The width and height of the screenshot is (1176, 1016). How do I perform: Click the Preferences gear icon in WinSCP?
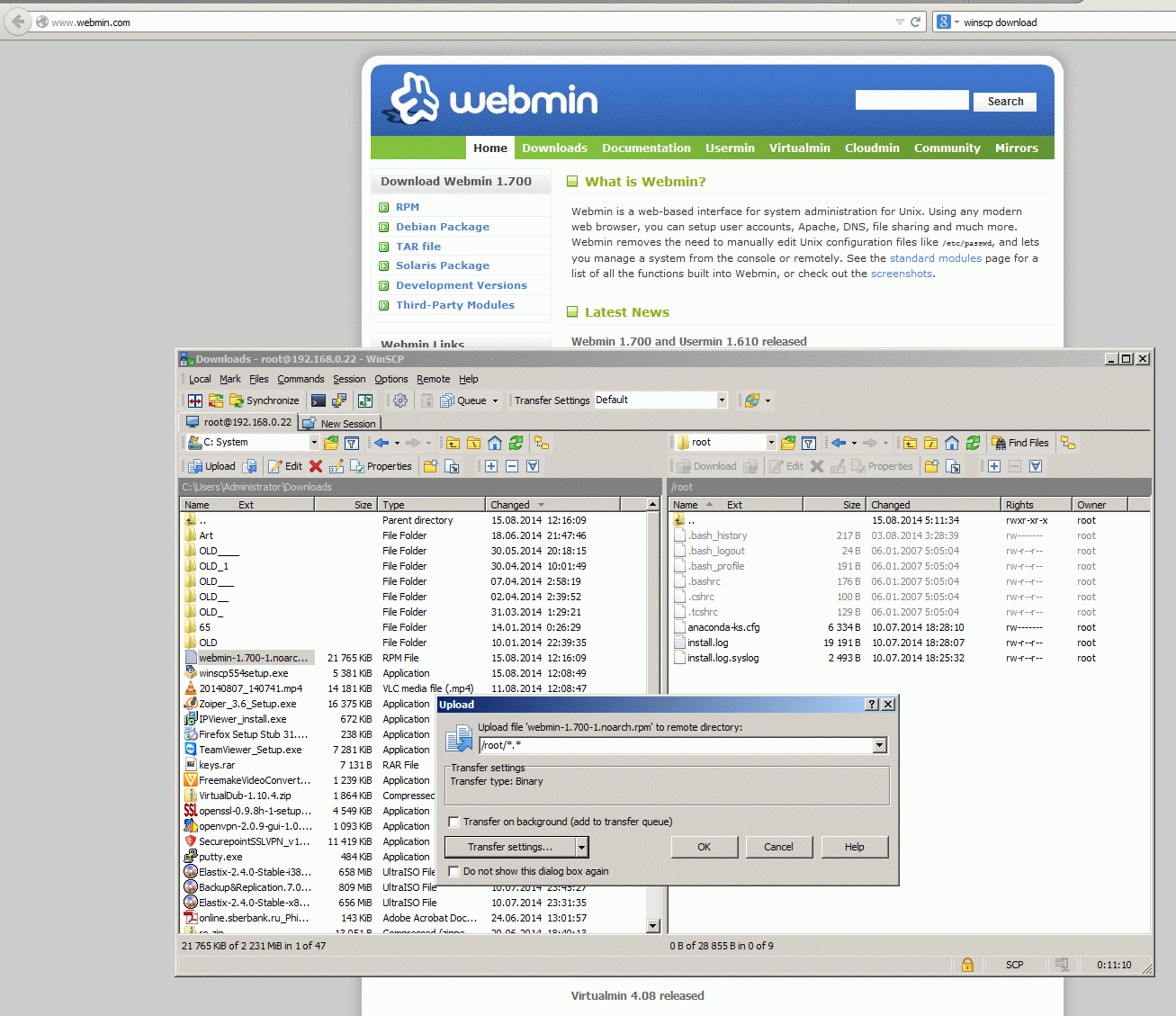tap(400, 400)
